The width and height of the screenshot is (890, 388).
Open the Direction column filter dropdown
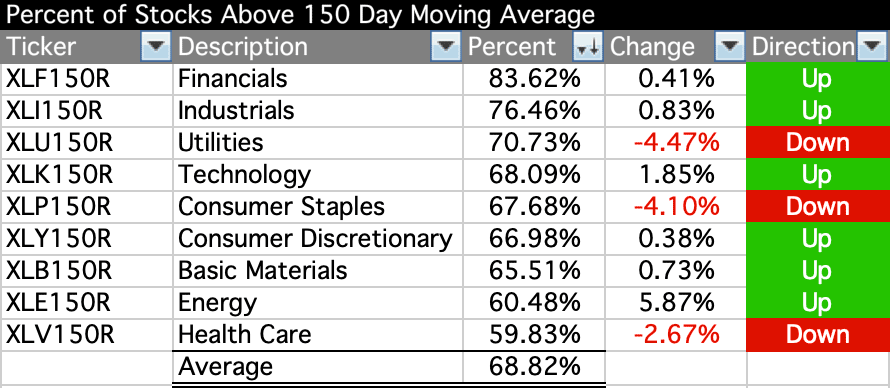pyautogui.click(x=871, y=47)
